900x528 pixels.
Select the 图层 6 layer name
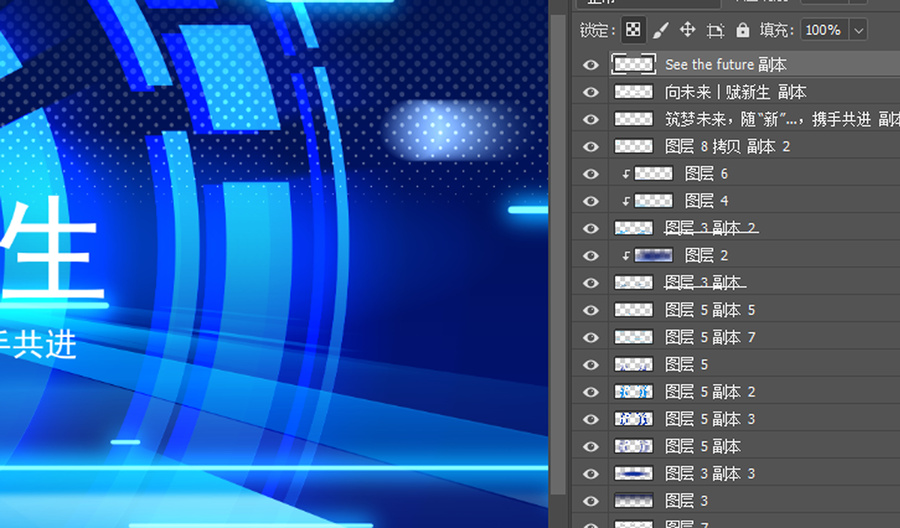[707, 173]
